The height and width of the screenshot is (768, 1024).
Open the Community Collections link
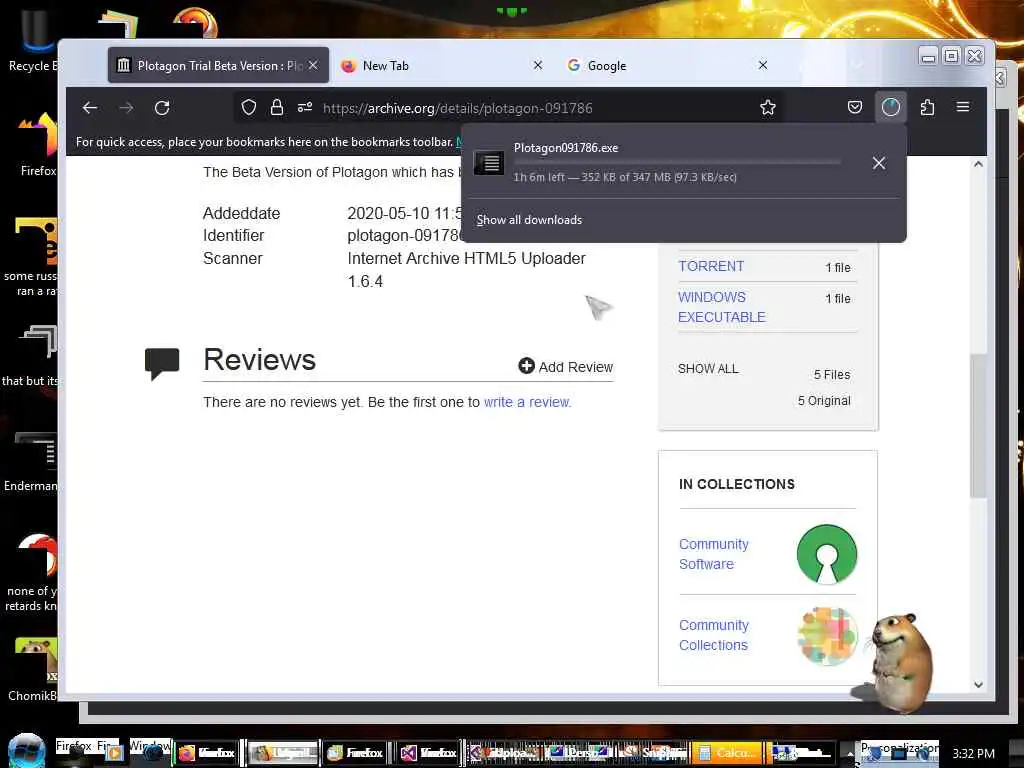[x=713, y=635]
